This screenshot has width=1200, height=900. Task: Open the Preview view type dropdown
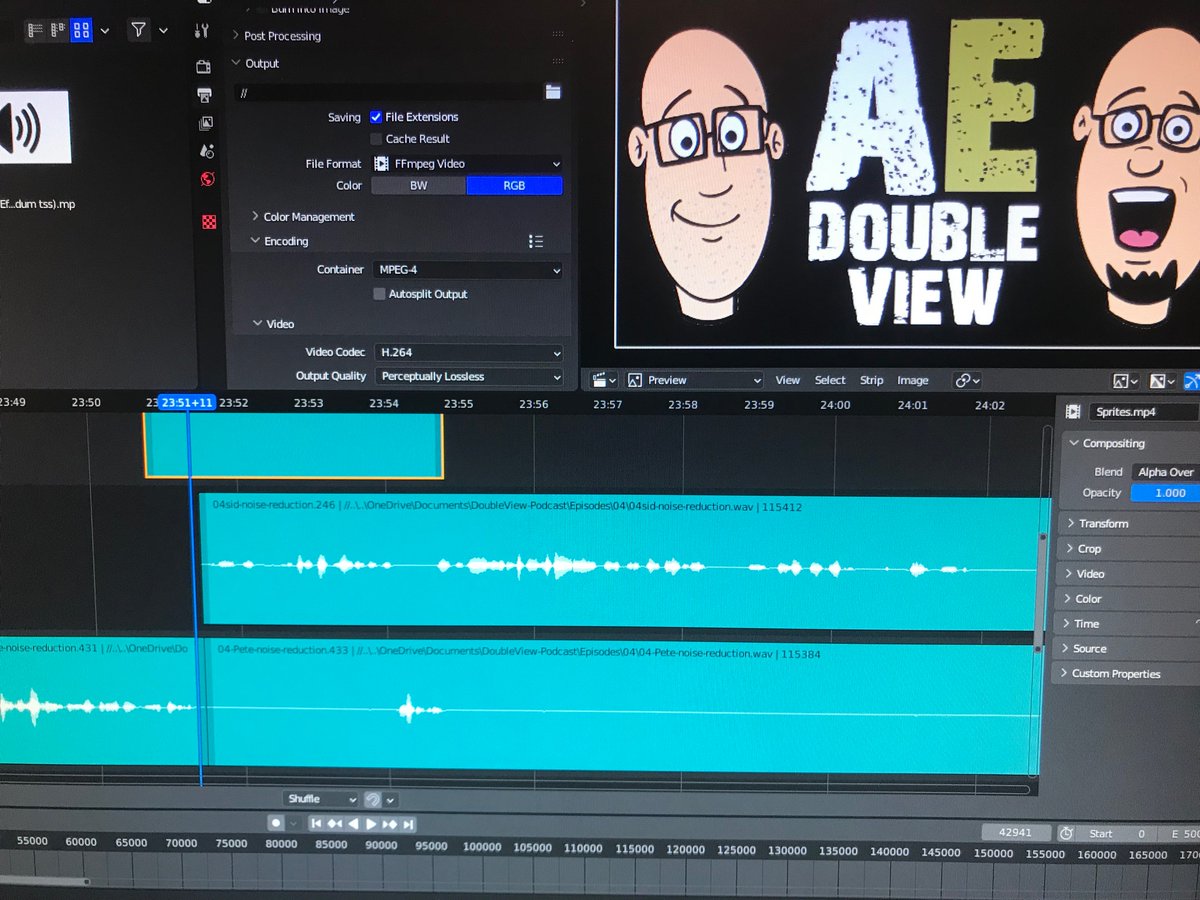[x=694, y=380]
